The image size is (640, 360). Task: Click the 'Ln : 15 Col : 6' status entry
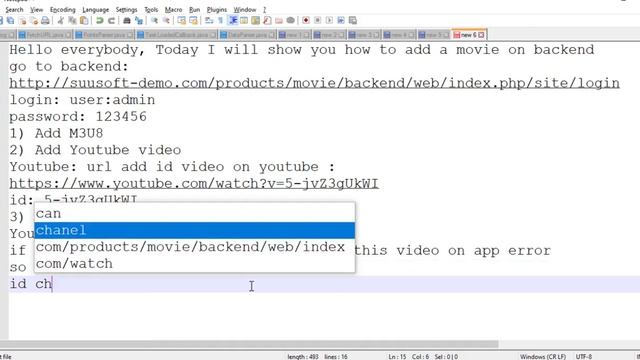click(x=408, y=356)
